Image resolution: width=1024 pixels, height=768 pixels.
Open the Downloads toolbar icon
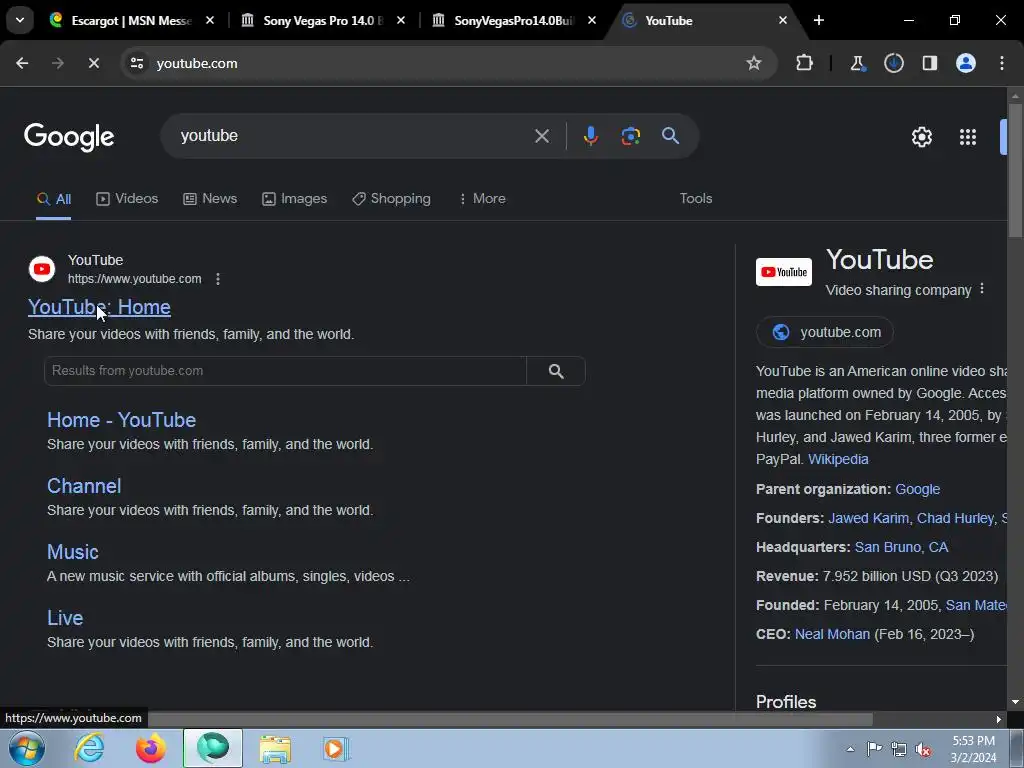tap(893, 63)
